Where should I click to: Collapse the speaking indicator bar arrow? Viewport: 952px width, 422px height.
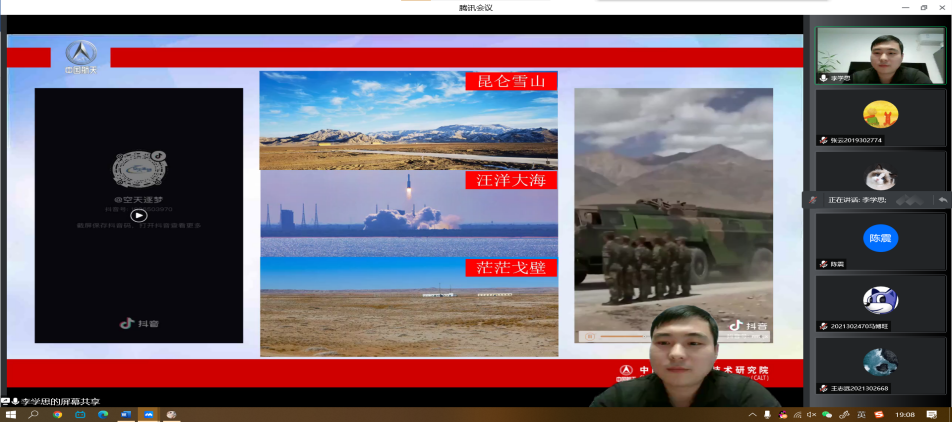point(942,200)
